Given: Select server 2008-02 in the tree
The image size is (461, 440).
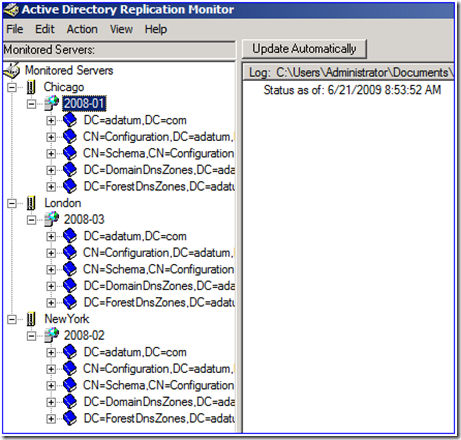Looking at the screenshot, I should point(84,335).
